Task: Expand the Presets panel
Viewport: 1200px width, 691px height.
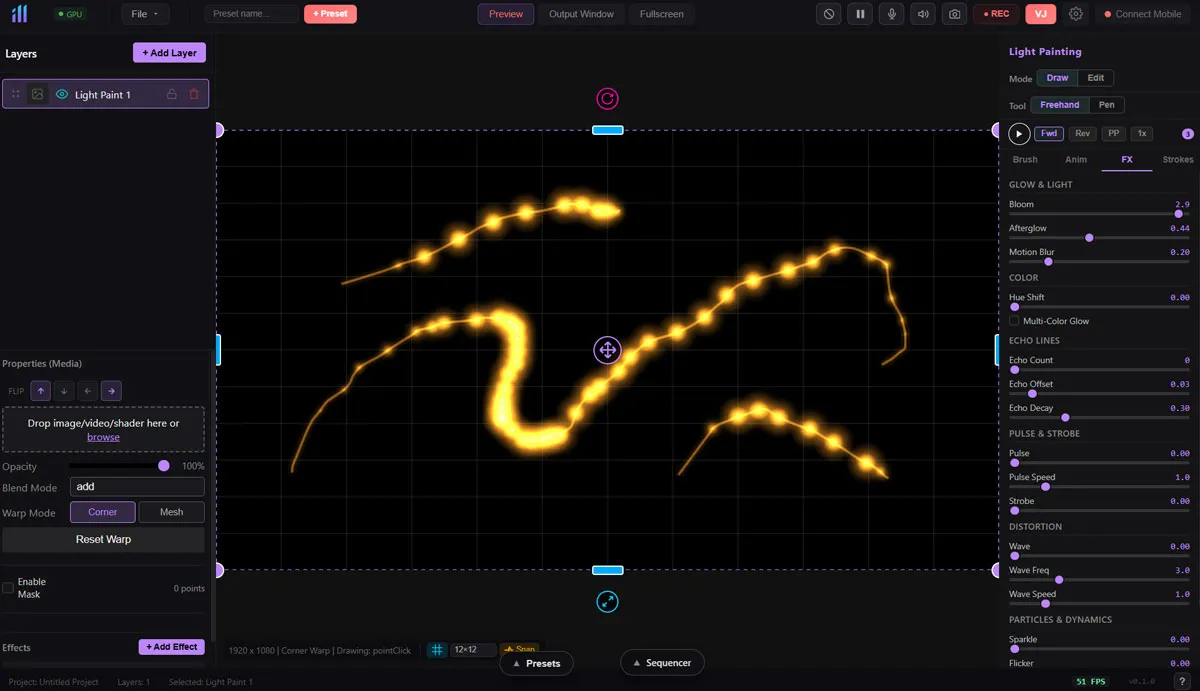Action: pos(535,663)
